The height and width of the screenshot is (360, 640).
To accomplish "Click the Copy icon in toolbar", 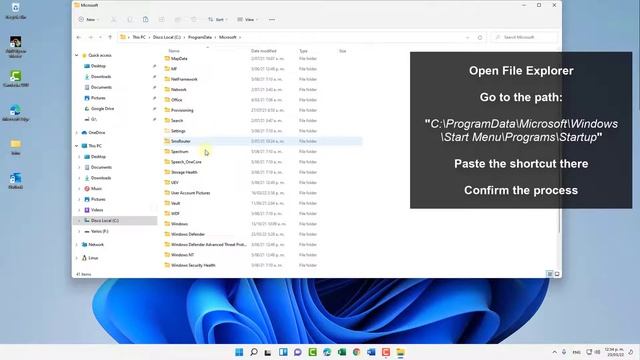I will (130, 20).
